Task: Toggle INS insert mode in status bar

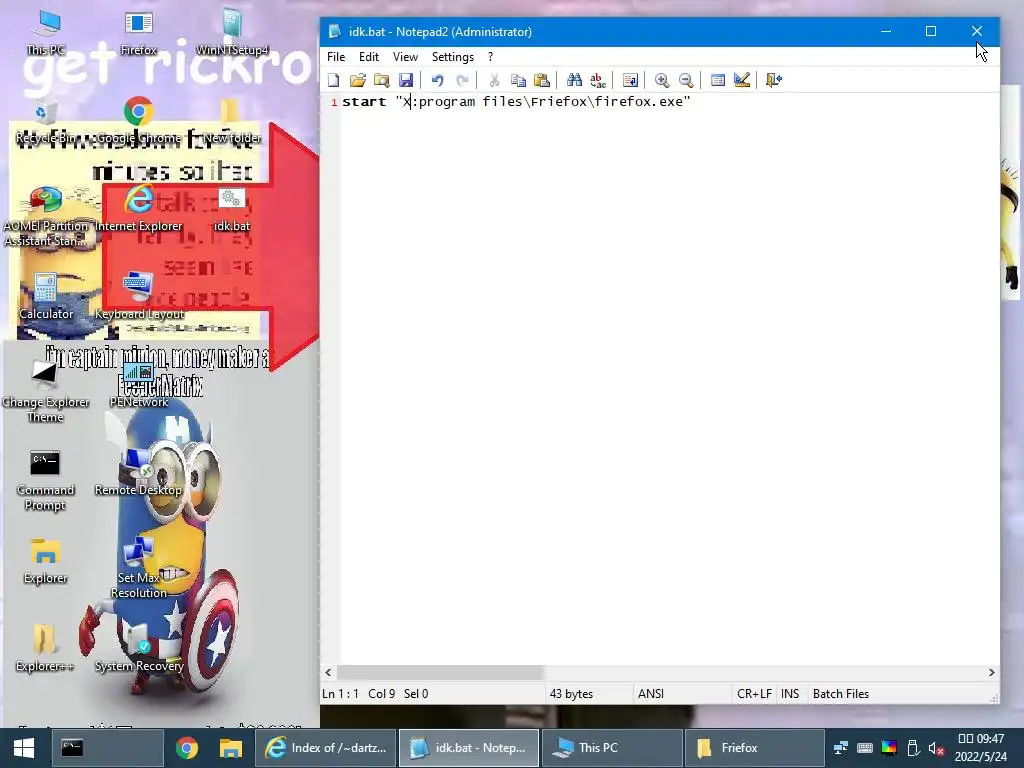Action: coord(790,694)
